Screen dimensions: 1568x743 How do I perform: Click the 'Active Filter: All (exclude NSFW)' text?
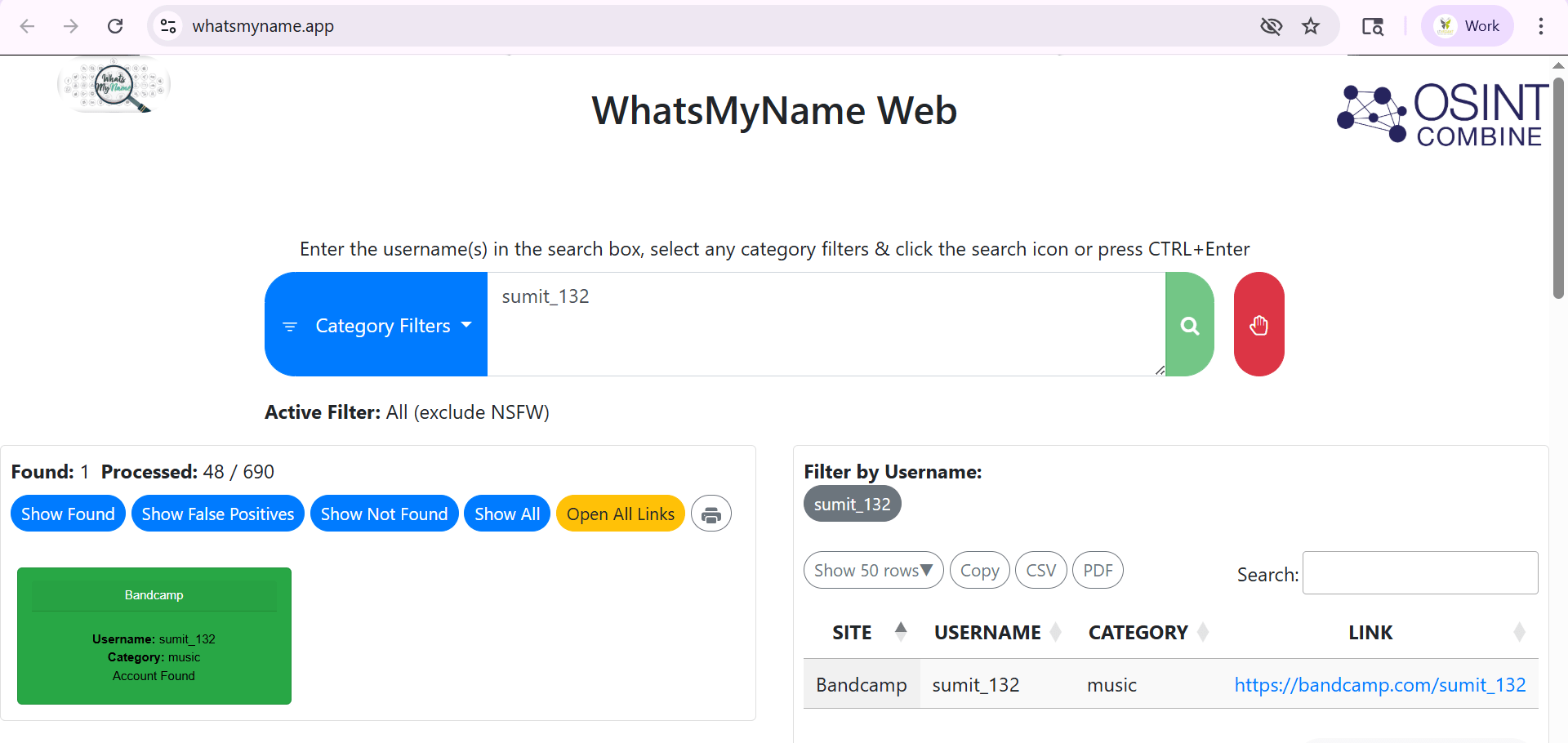[x=407, y=412]
